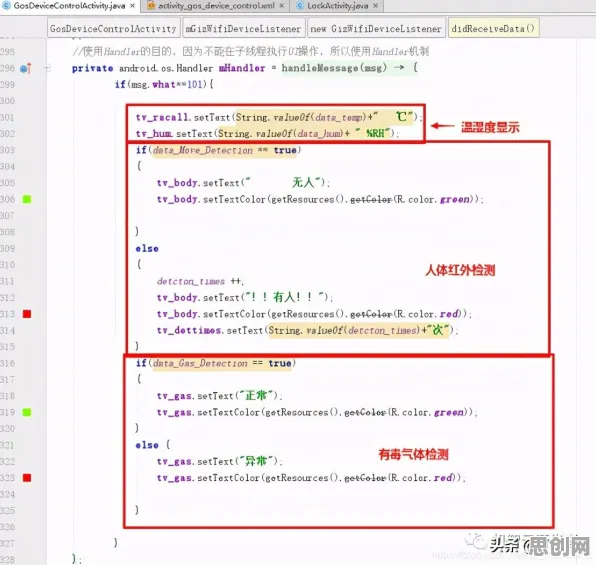This screenshot has width=596, height=565.
Task: Close the GosDeviceControlActivity.java tab
Action: coord(132,6)
